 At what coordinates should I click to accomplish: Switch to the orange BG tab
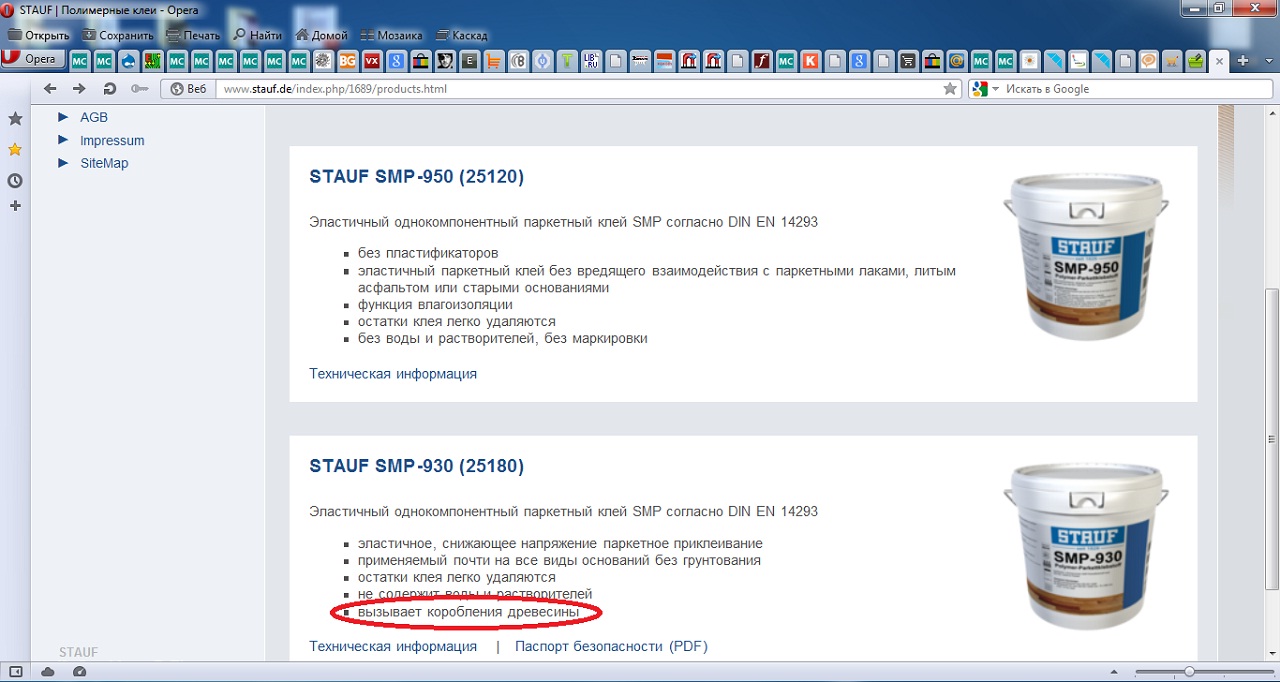click(x=347, y=61)
